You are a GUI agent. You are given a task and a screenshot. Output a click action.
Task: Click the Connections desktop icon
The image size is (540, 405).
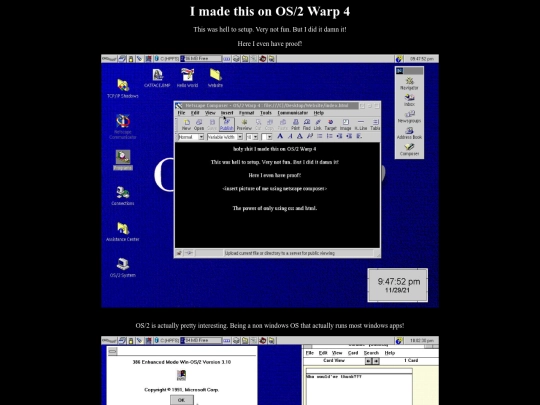(123, 196)
